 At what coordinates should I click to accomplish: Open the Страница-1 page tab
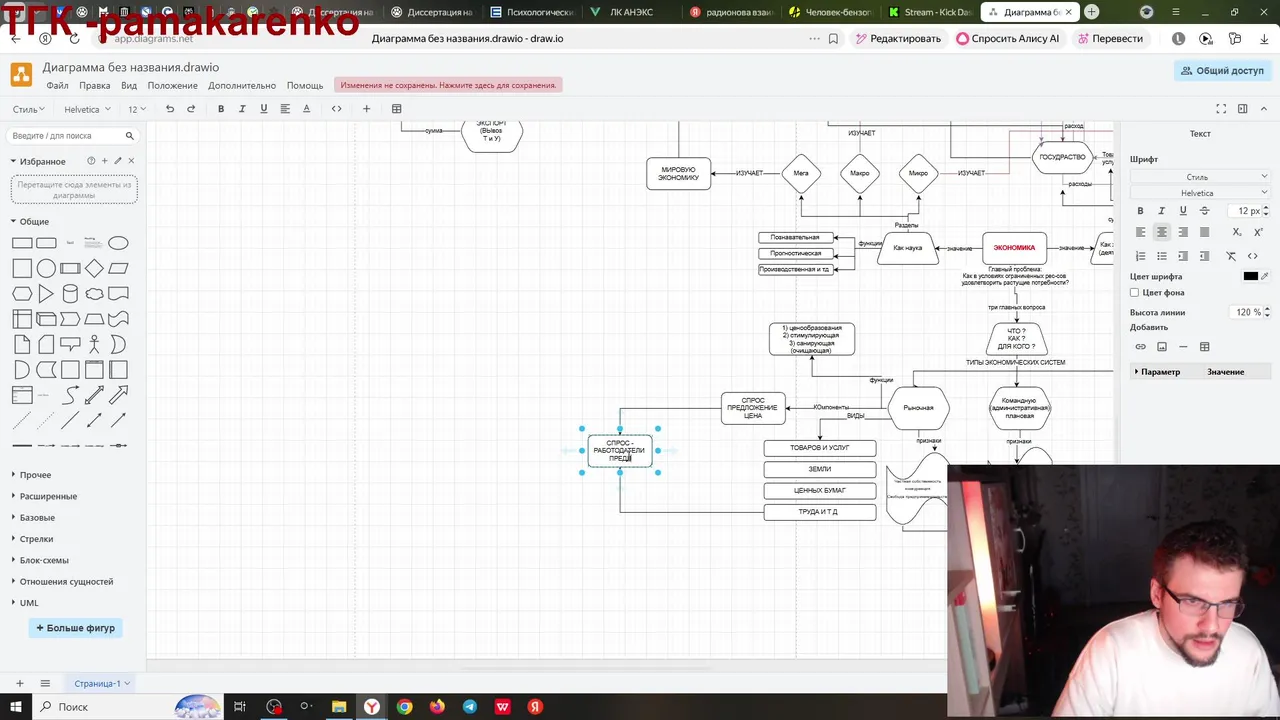click(102, 684)
